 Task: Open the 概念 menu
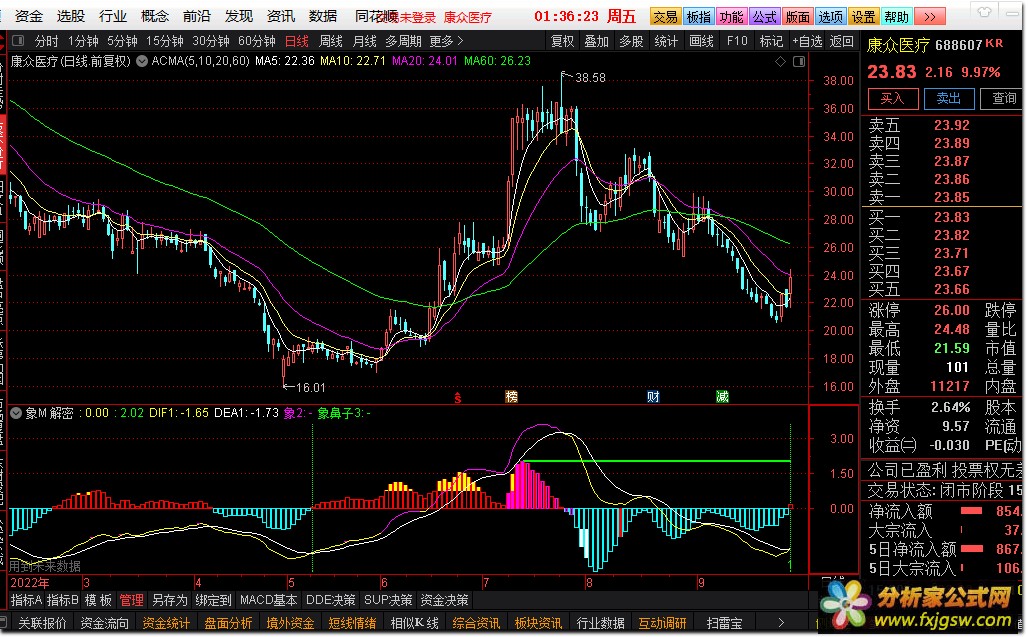[x=154, y=16]
